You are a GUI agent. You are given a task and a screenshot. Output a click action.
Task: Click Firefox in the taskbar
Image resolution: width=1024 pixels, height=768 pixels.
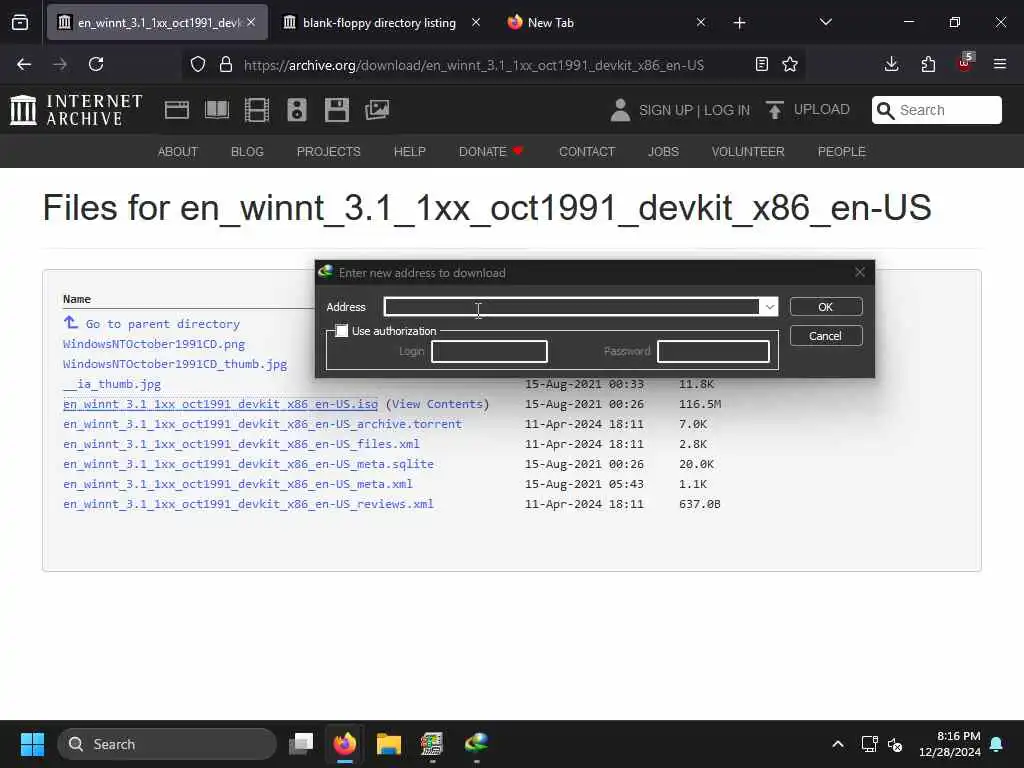pyautogui.click(x=345, y=744)
